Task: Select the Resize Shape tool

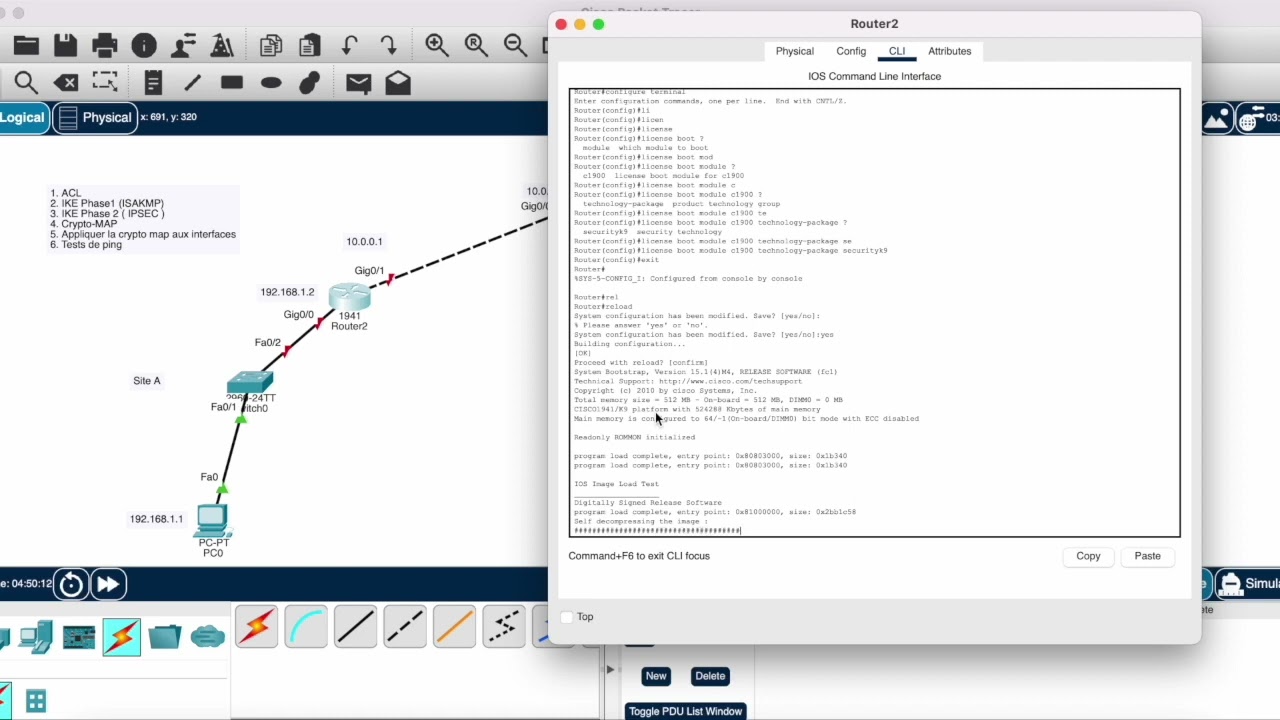Action: (104, 83)
